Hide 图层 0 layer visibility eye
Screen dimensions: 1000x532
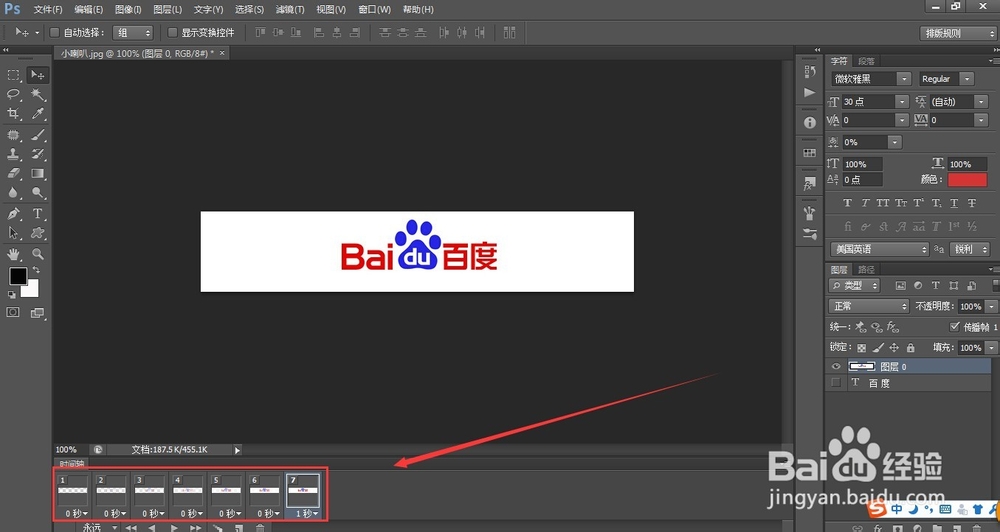pyautogui.click(x=835, y=366)
